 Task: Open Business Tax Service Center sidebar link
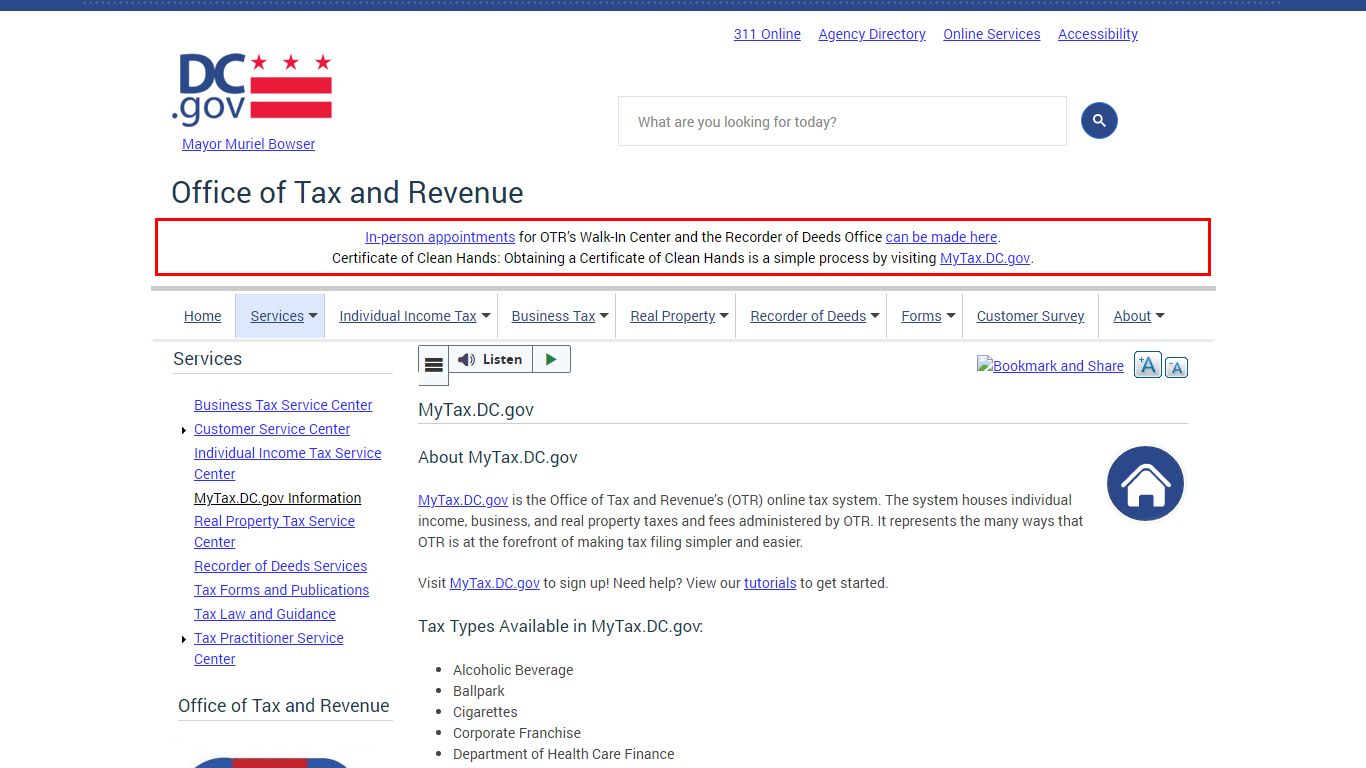pos(283,405)
